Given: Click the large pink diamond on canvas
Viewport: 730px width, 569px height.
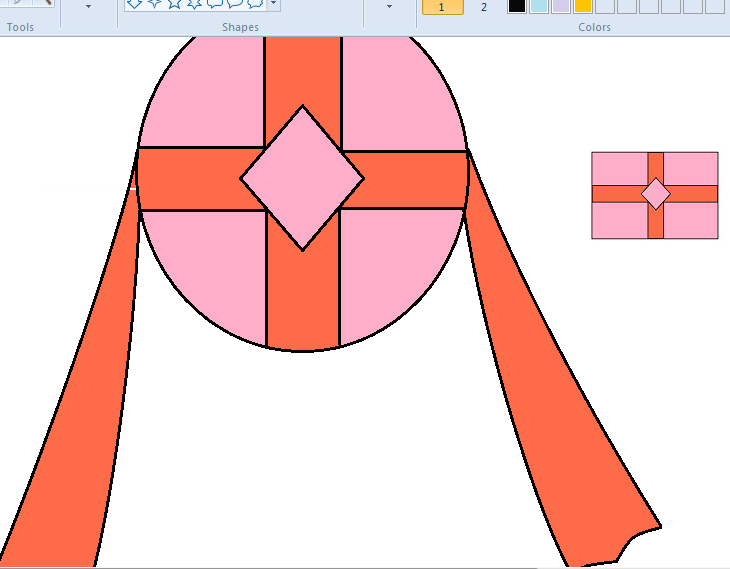Looking at the screenshot, I should tap(302, 178).
